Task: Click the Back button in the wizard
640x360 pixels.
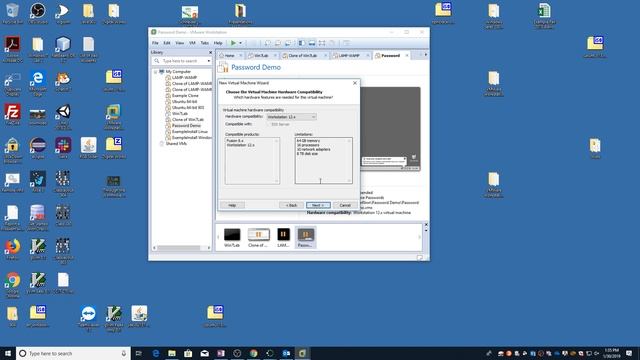Action: click(x=291, y=205)
